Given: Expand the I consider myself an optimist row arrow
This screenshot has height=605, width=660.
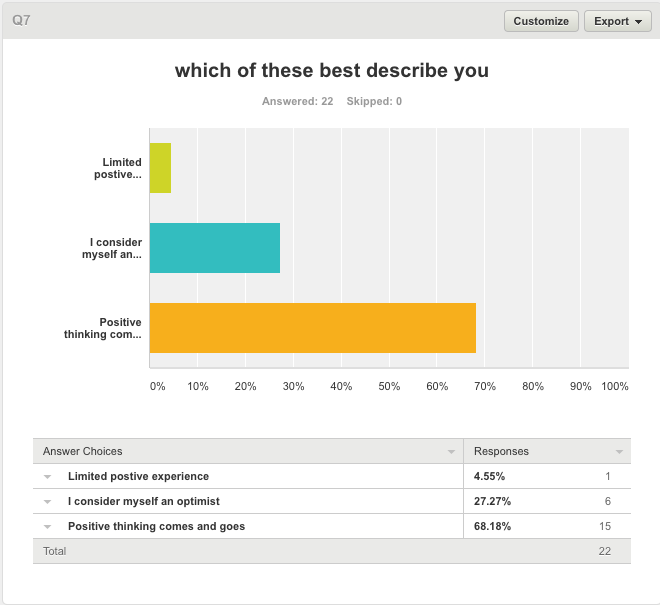Looking at the screenshot, I should coord(47,502).
